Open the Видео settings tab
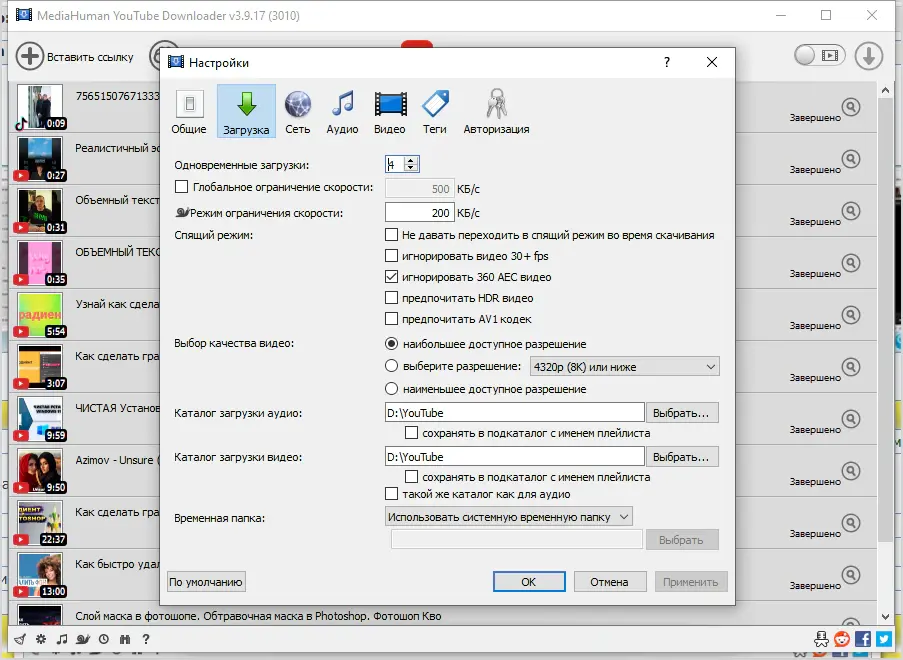 390,112
